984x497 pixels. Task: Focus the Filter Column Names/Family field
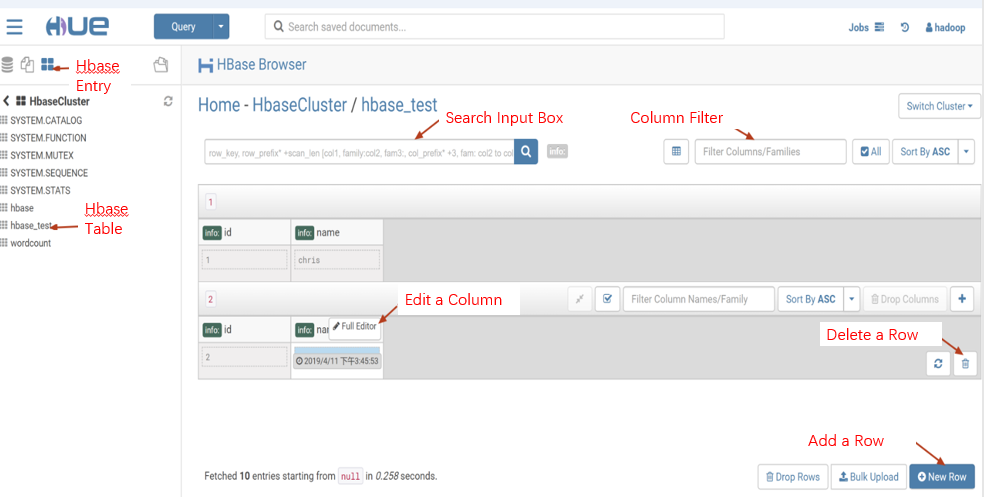click(698, 299)
